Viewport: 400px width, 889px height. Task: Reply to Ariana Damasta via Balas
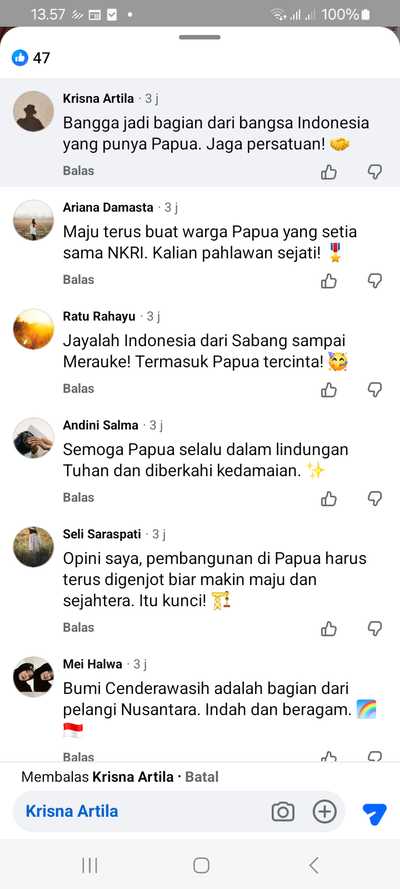click(x=78, y=280)
